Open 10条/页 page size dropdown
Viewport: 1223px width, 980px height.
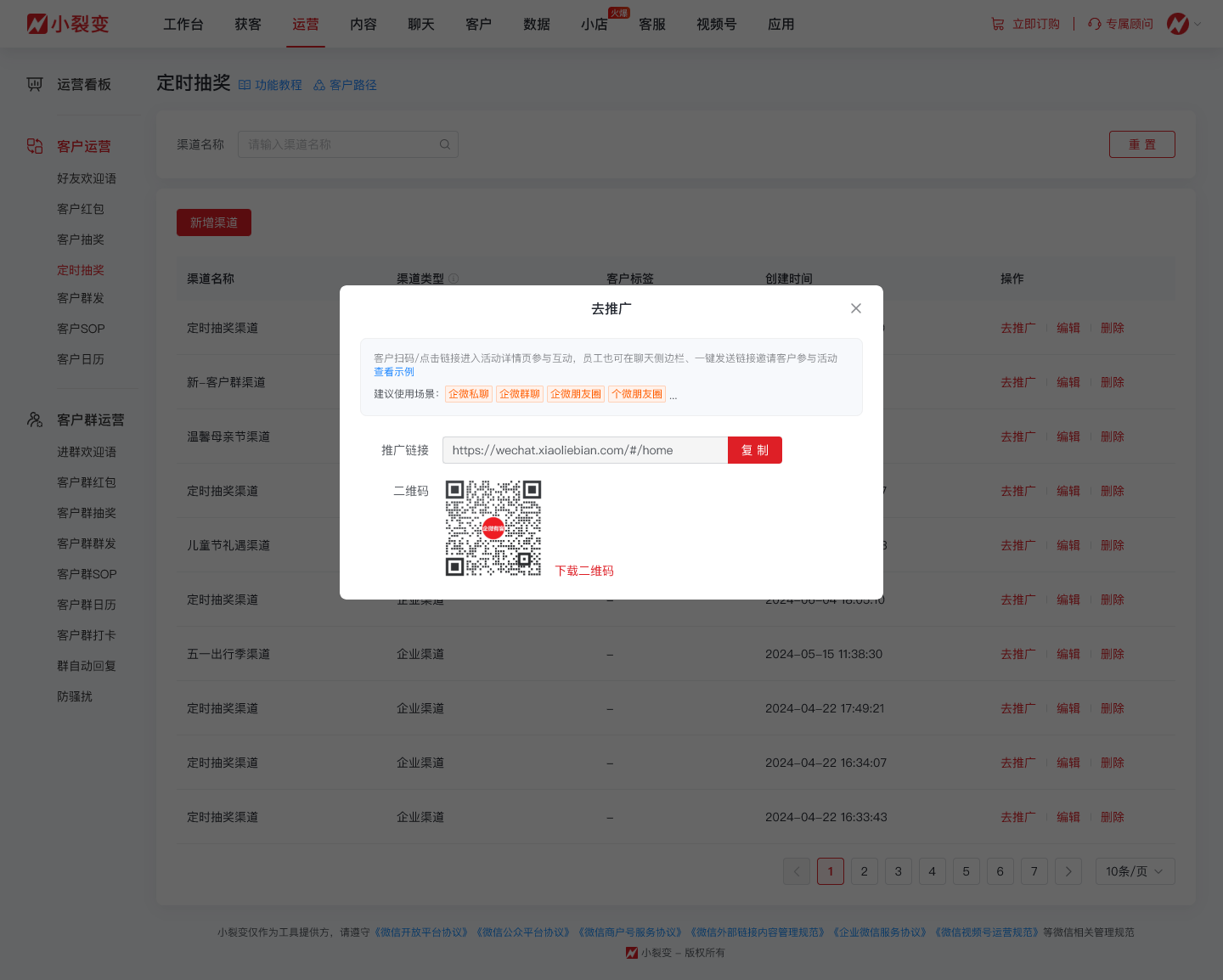coord(1136,871)
